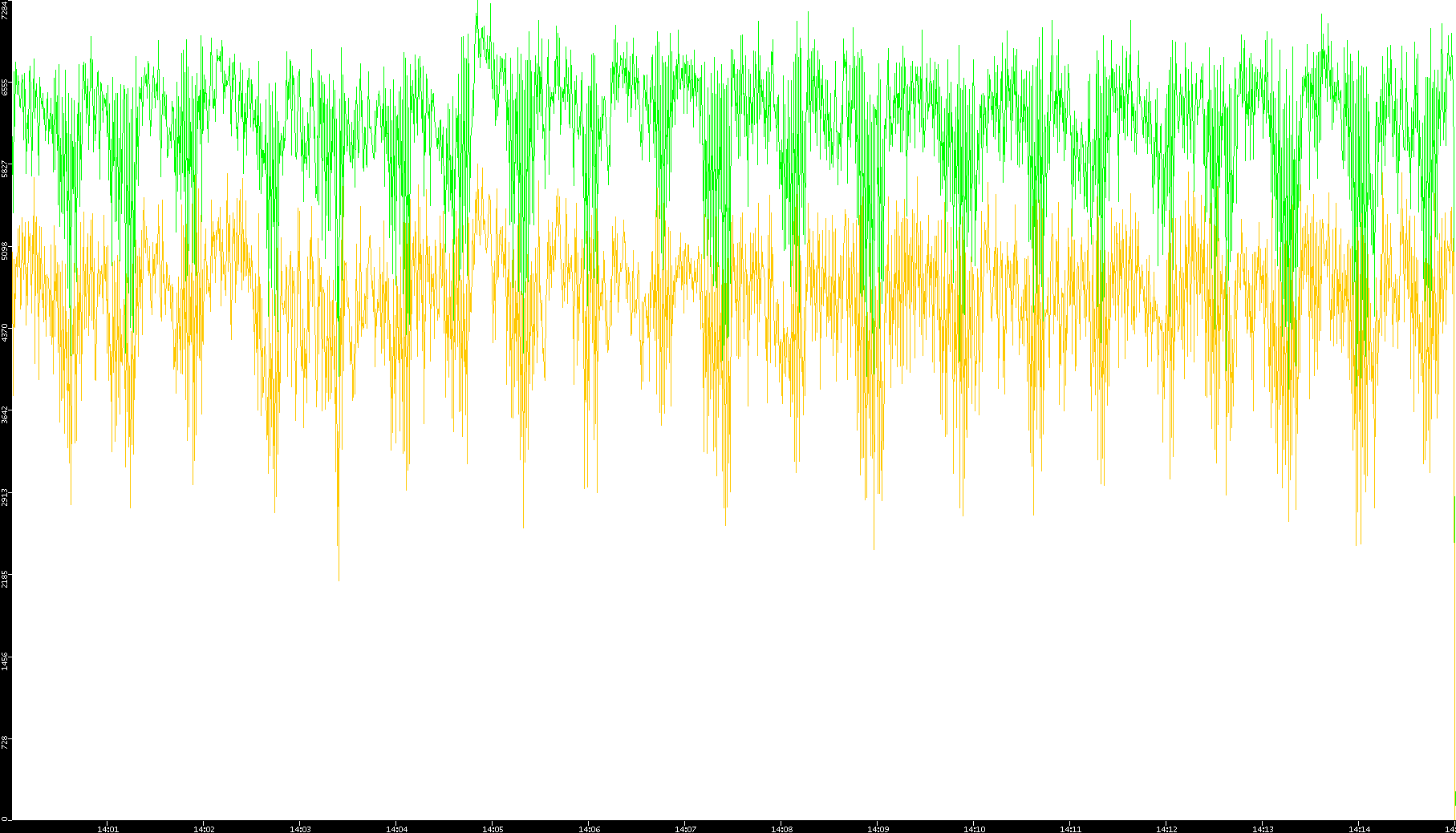Click the 14:05 time axis marker
Image resolution: width=1456 pixels, height=833 pixels.
point(493,829)
